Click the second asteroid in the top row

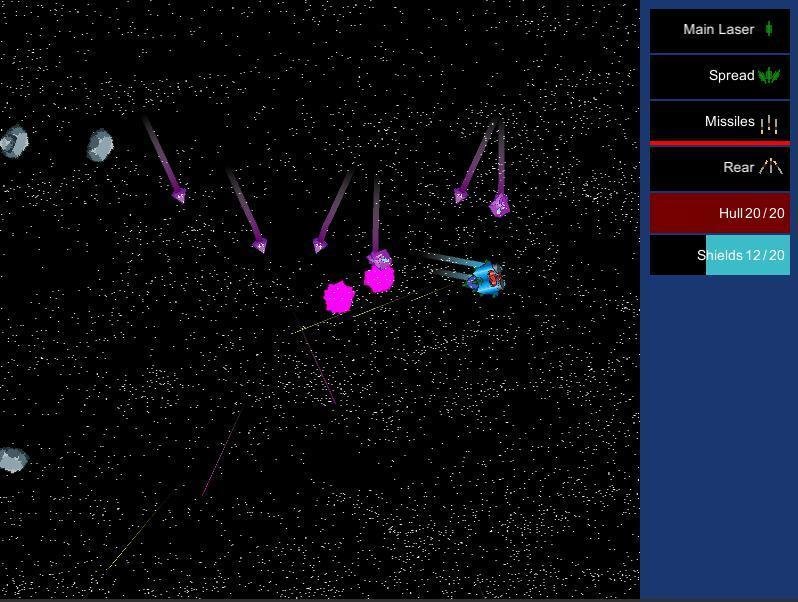[100, 146]
